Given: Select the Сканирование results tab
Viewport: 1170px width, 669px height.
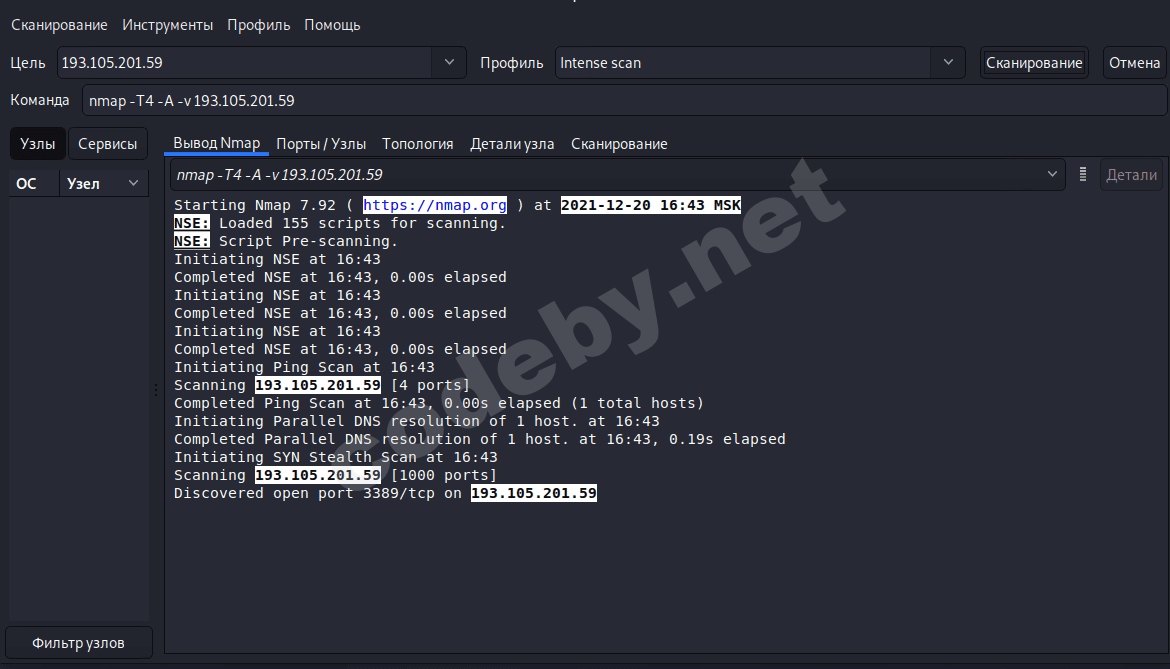Looking at the screenshot, I should (x=618, y=143).
